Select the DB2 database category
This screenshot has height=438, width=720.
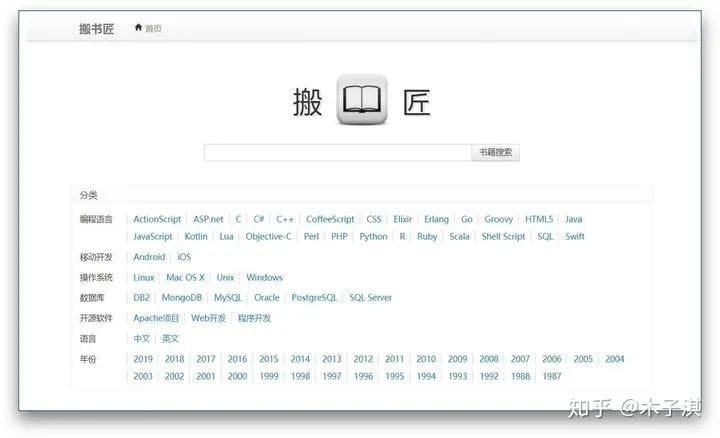(x=141, y=298)
